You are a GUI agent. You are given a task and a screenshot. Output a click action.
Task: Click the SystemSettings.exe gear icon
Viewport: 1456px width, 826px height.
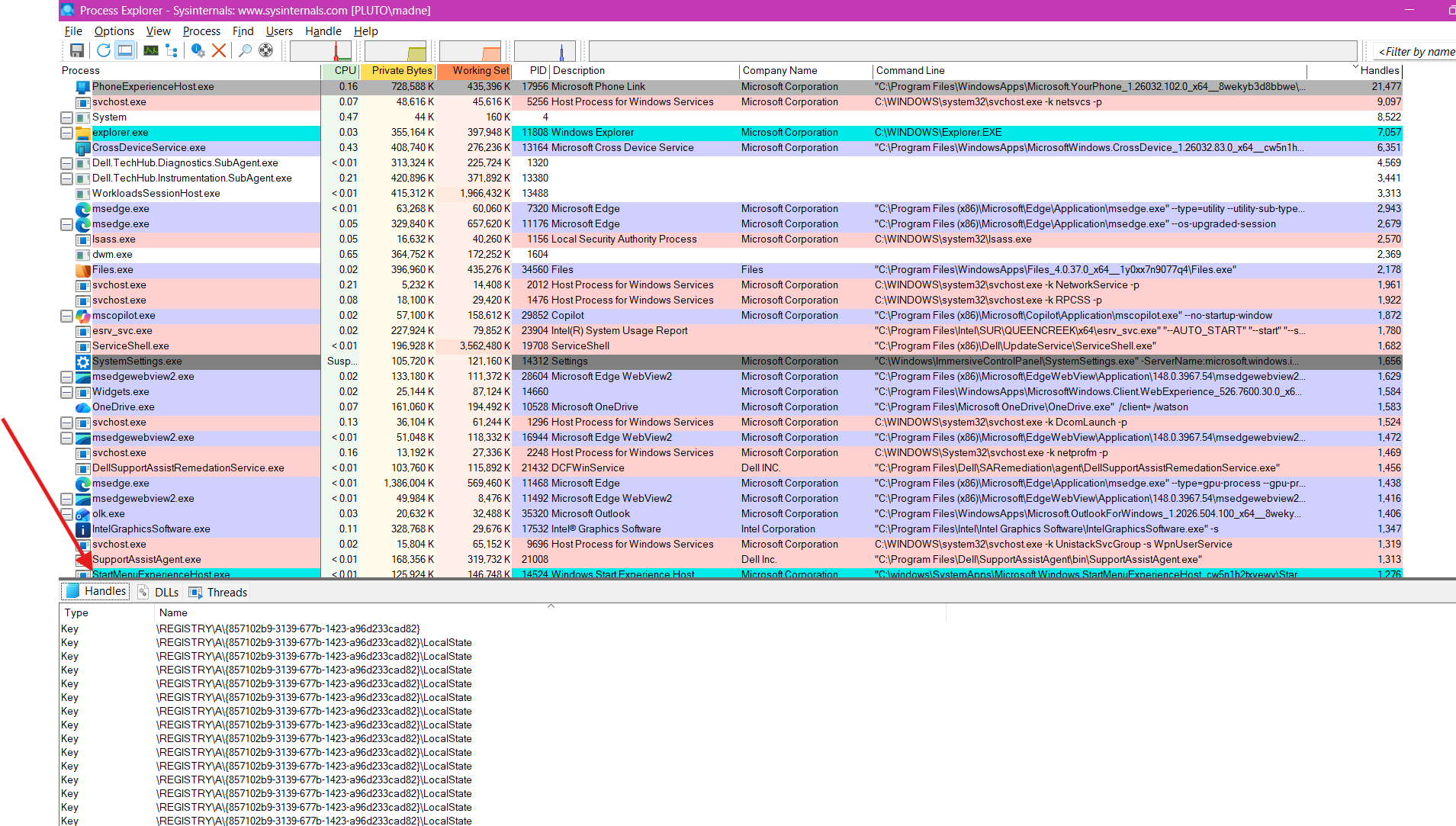pyautogui.click(x=83, y=362)
